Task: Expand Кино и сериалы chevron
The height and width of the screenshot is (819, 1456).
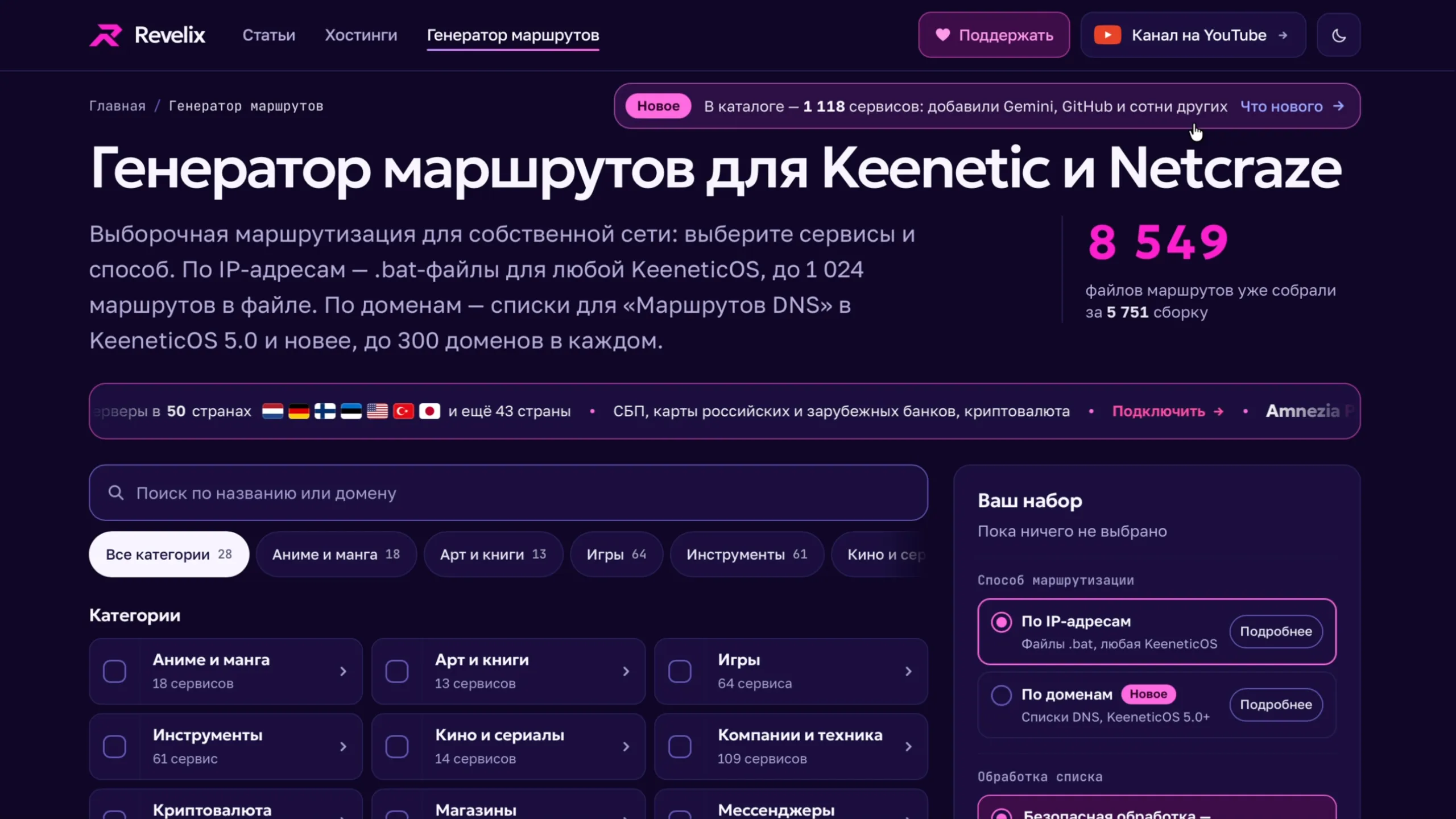Action: (x=626, y=746)
